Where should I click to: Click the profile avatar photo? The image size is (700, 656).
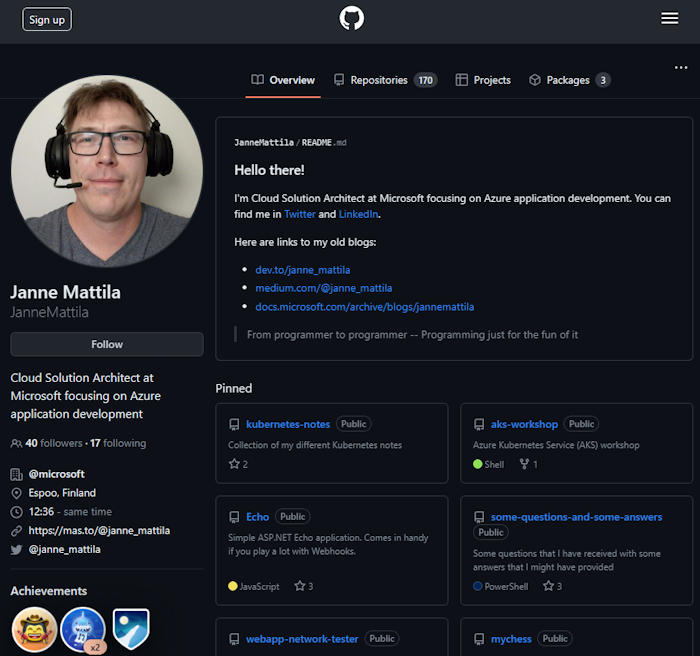pyautogui.click(x=107, y=171)
